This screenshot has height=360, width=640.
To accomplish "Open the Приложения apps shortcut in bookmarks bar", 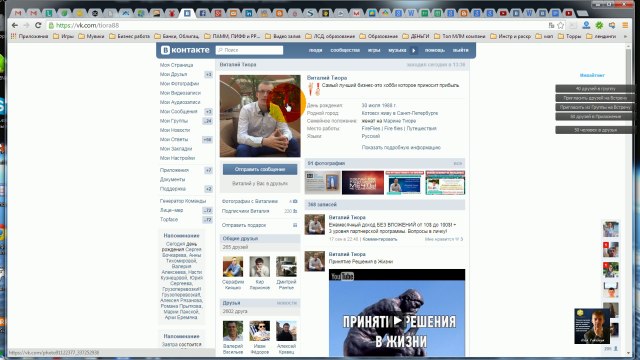I will coord(29,36).
